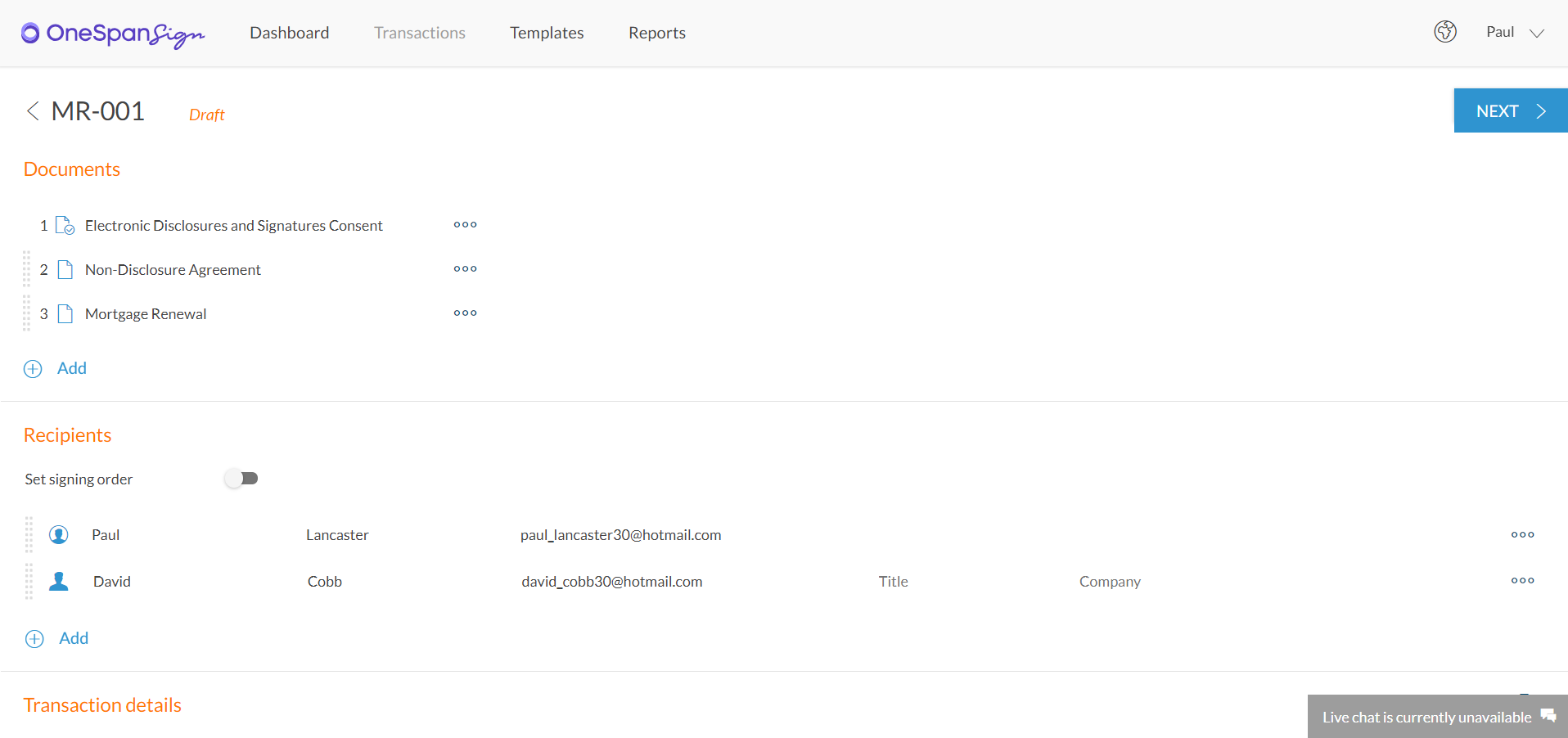
Task: Grab the drag handle for Paul's row
Action: pyautogui.click(x=29, y=534)
